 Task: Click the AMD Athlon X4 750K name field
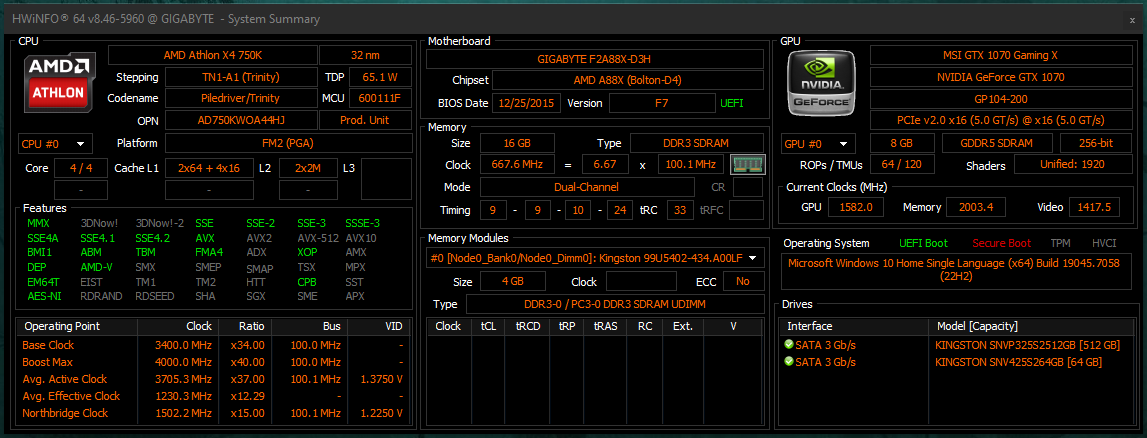pos(213,55)
